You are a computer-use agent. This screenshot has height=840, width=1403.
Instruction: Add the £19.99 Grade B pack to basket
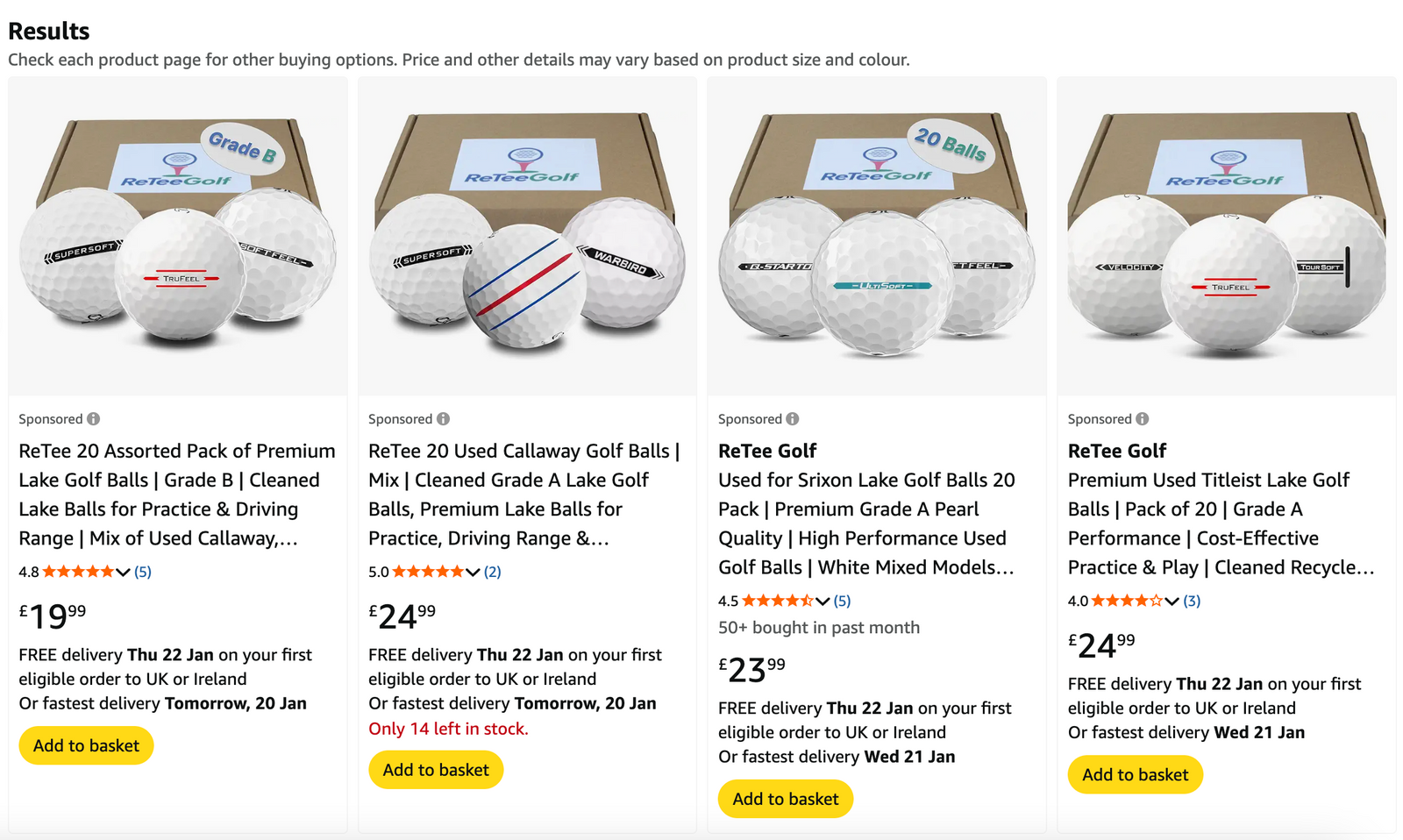click(86, 745)
